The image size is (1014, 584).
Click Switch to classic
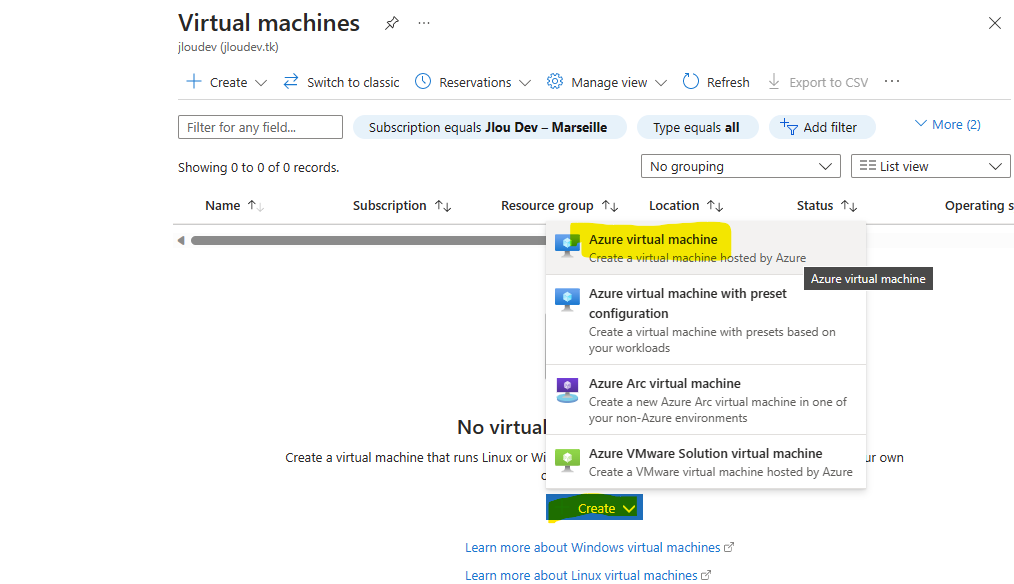pyautogui.click(x=341, y=82)
